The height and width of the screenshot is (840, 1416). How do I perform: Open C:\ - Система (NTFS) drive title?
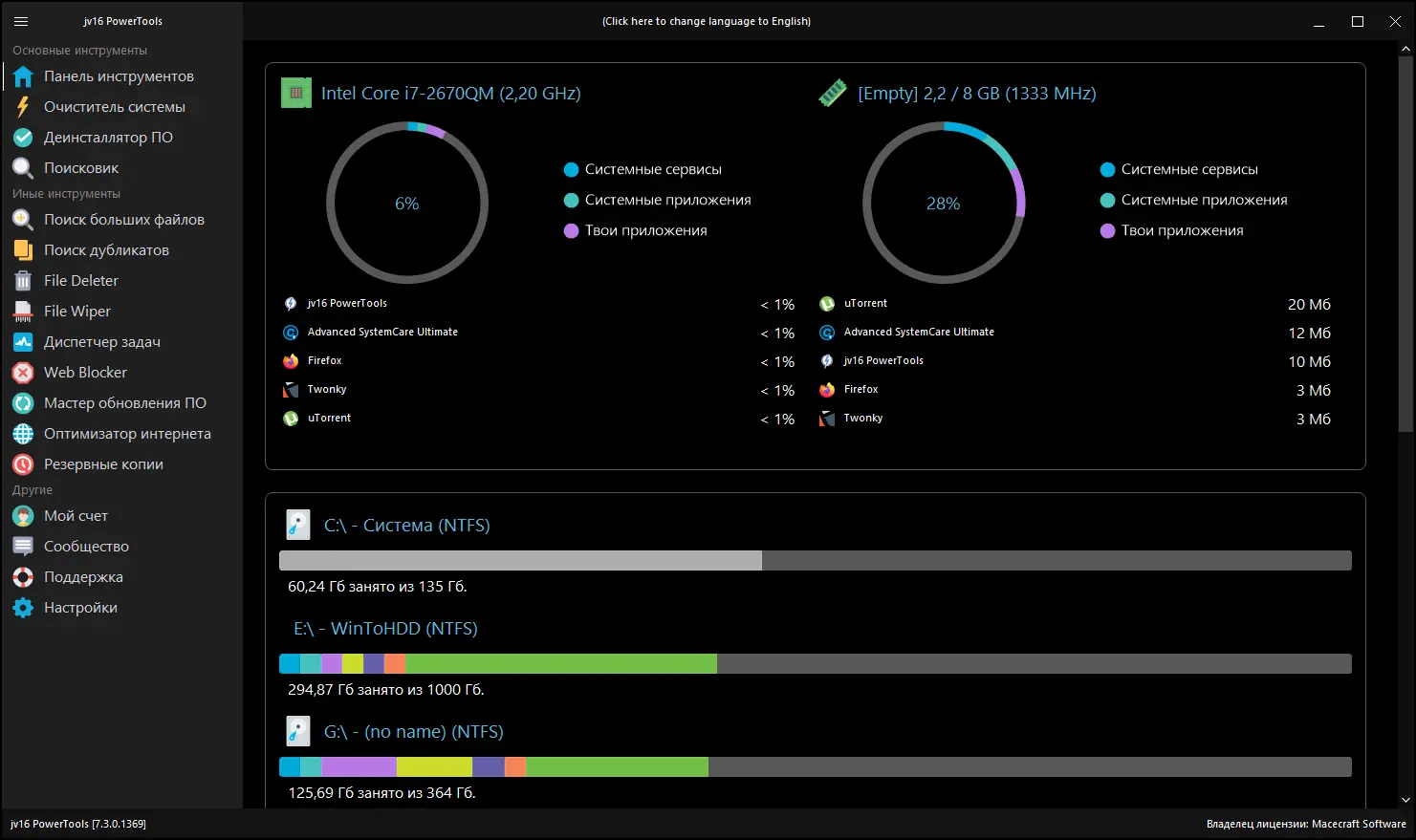(407, 526)
